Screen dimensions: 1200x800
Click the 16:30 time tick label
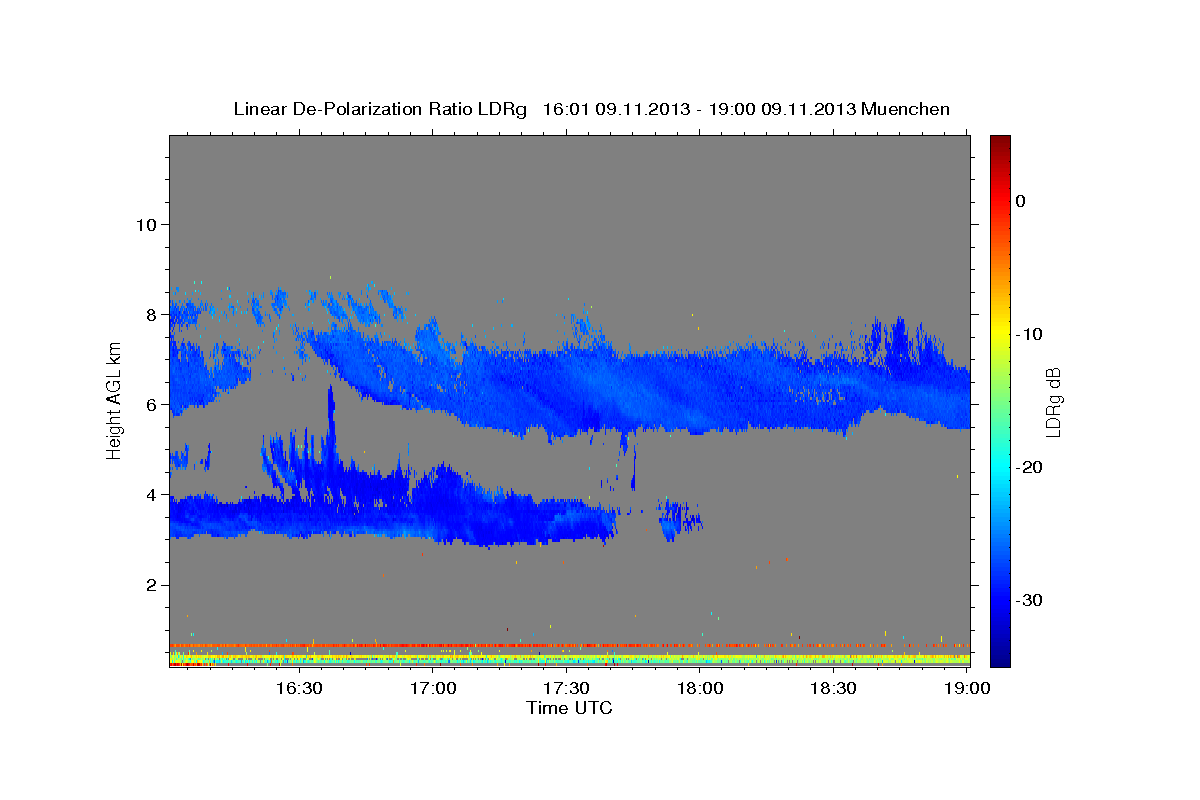tap(299, 689)
